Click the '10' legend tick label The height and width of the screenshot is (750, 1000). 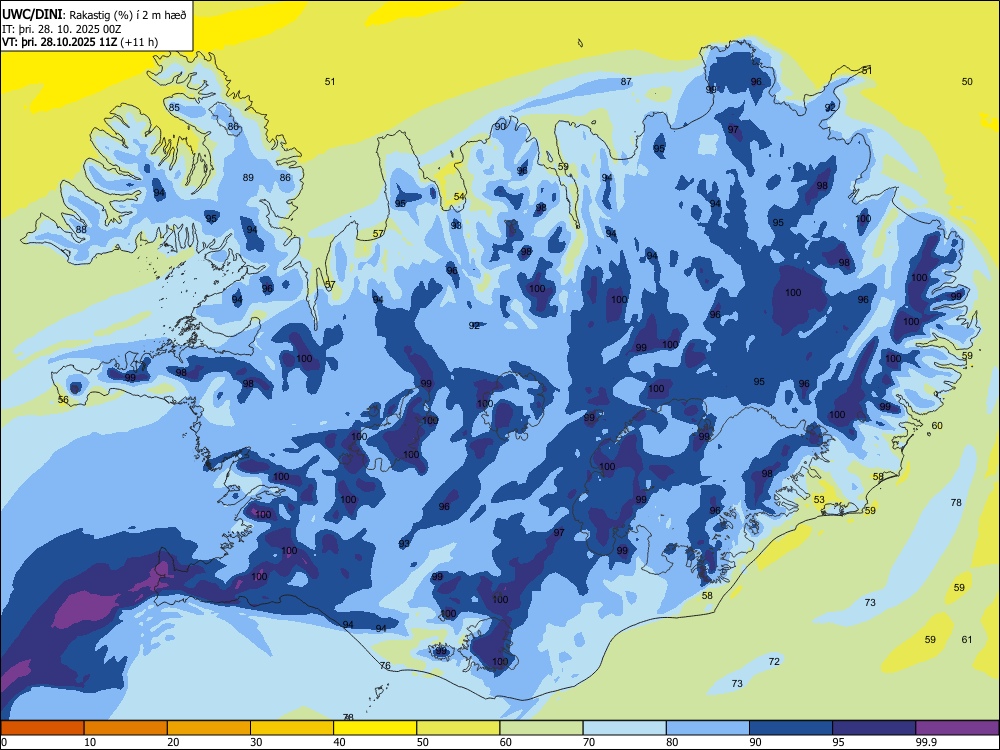pos(90,742)
